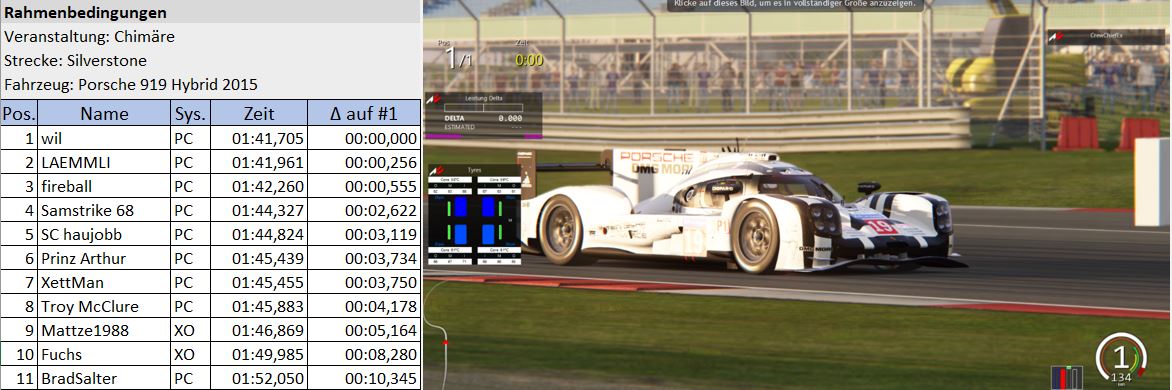Click the 'Name' column header
Screen dimensions: 1172x390
click(x=105, y=114)
